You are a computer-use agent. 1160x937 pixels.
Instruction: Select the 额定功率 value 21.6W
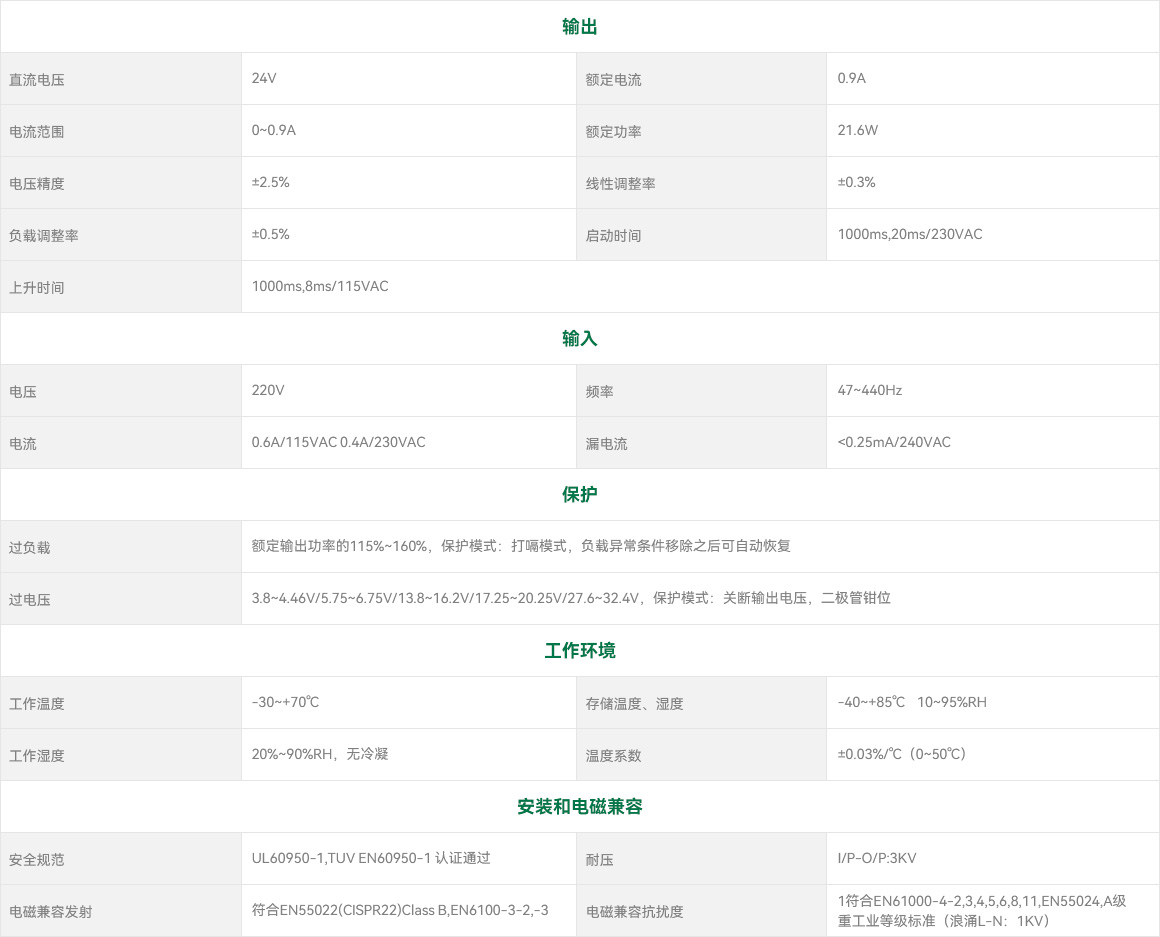click(858, 130)
